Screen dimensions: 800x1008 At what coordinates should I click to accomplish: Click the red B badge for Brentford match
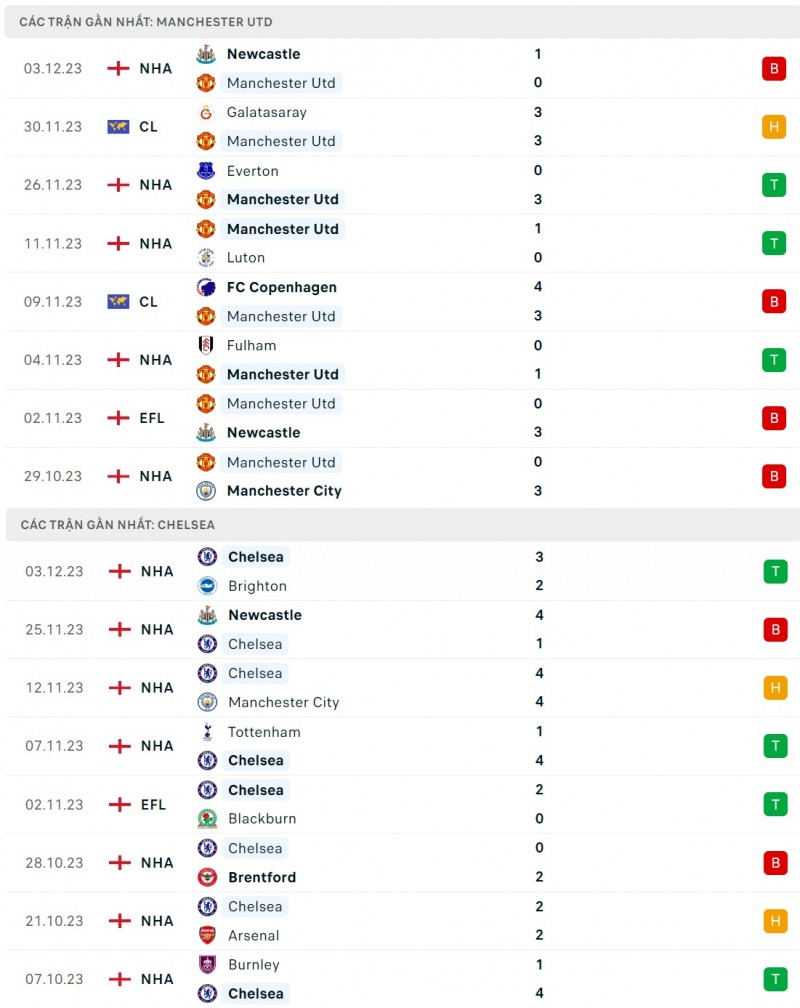point(774,863)
